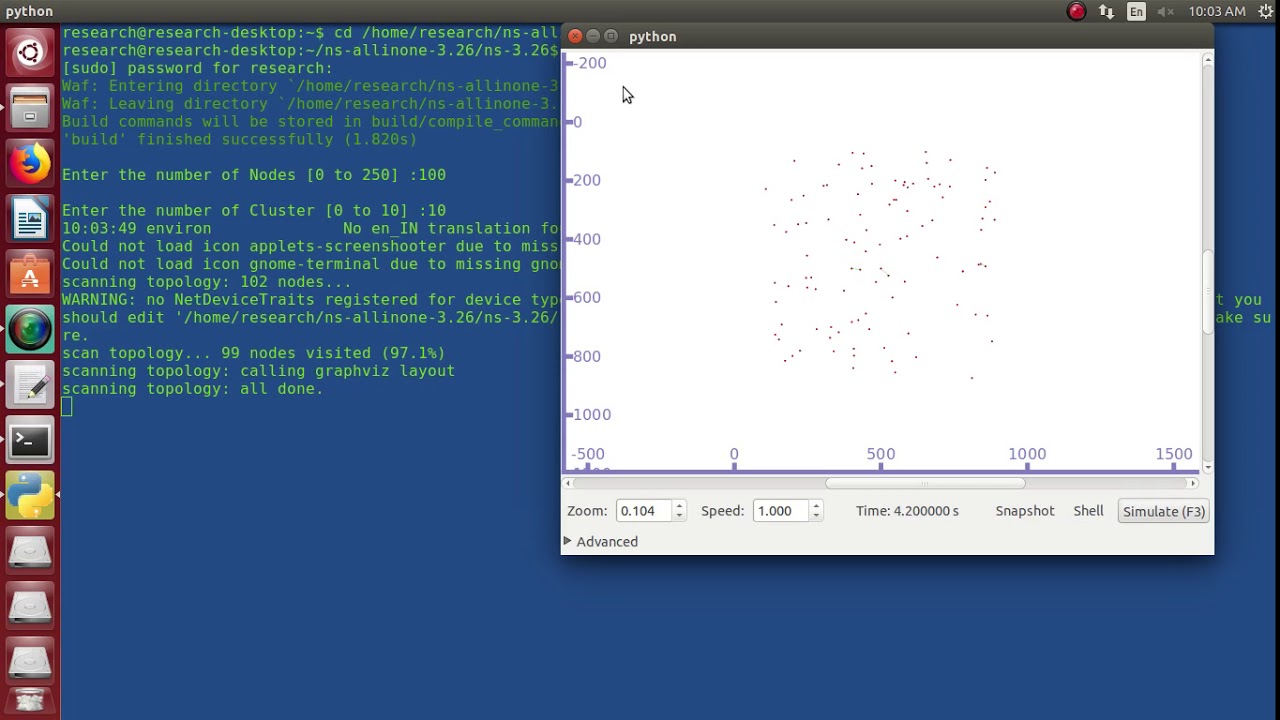The width and height of the screenshot is (1280, 720).
Task: Open LibreOffice Writer from launcher
Action: tap(30, 218)
